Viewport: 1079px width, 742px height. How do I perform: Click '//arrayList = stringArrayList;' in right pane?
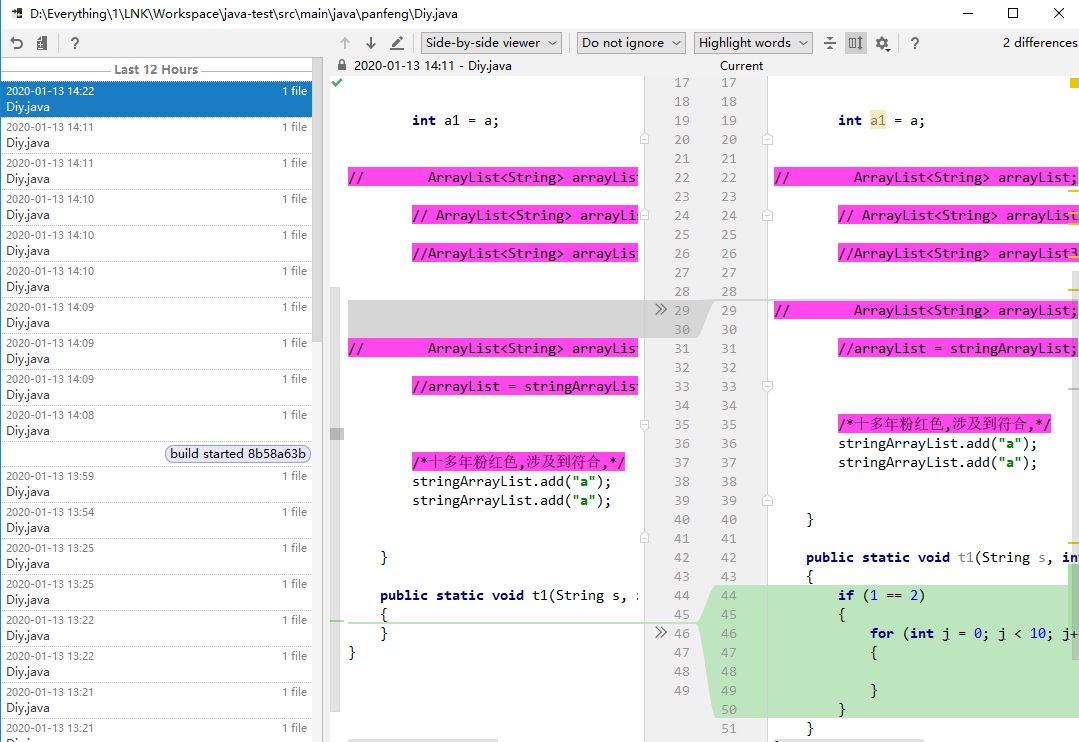tap(957, 348)
